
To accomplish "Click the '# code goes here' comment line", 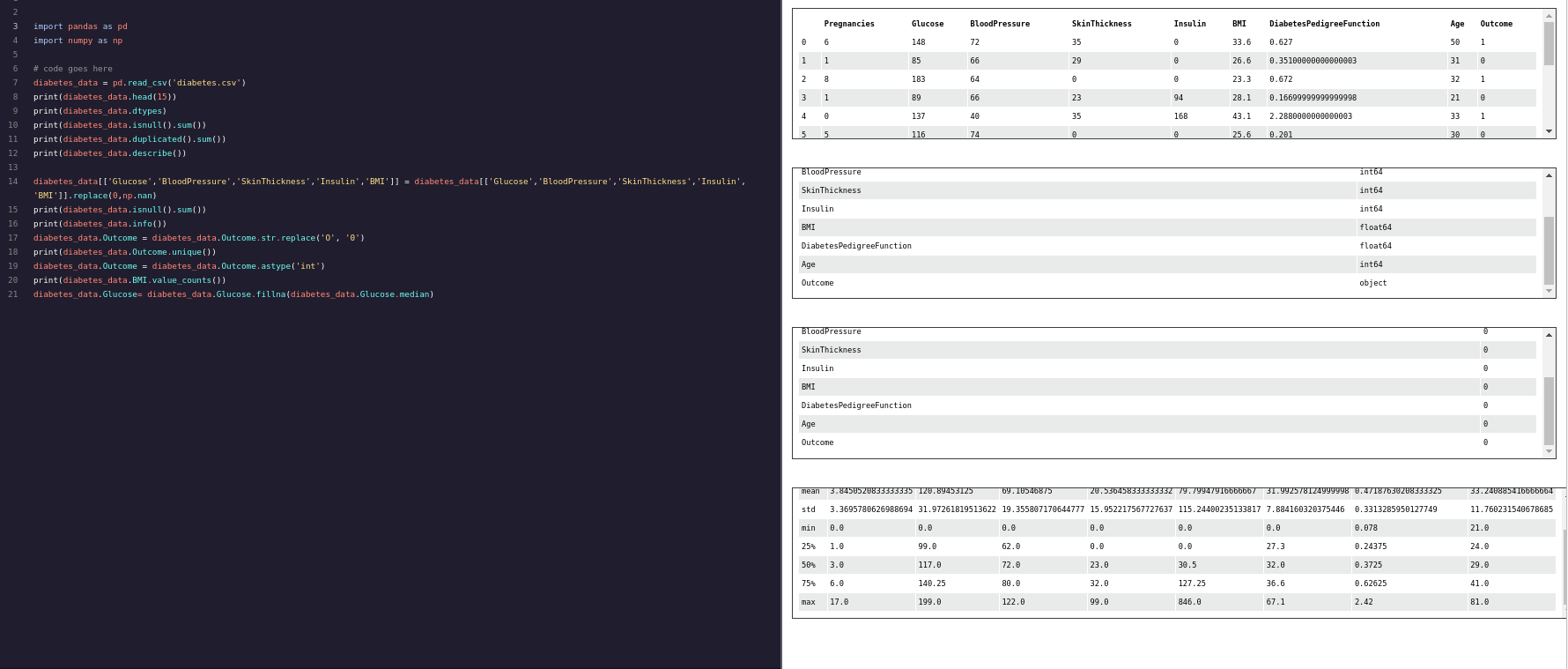I will (x=73, y=69).
